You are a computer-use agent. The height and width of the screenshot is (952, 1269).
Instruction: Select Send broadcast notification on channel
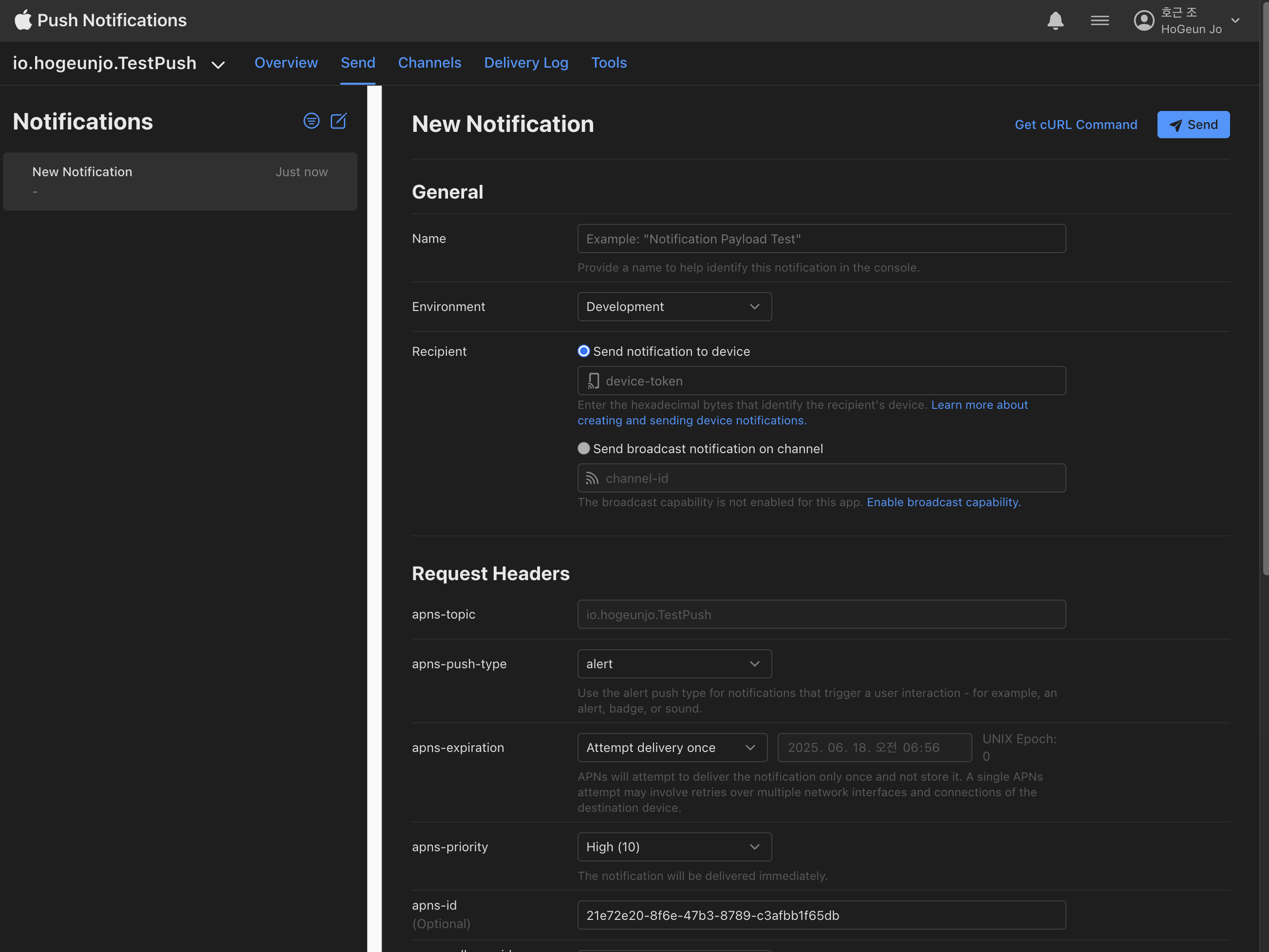coord(583,448)
